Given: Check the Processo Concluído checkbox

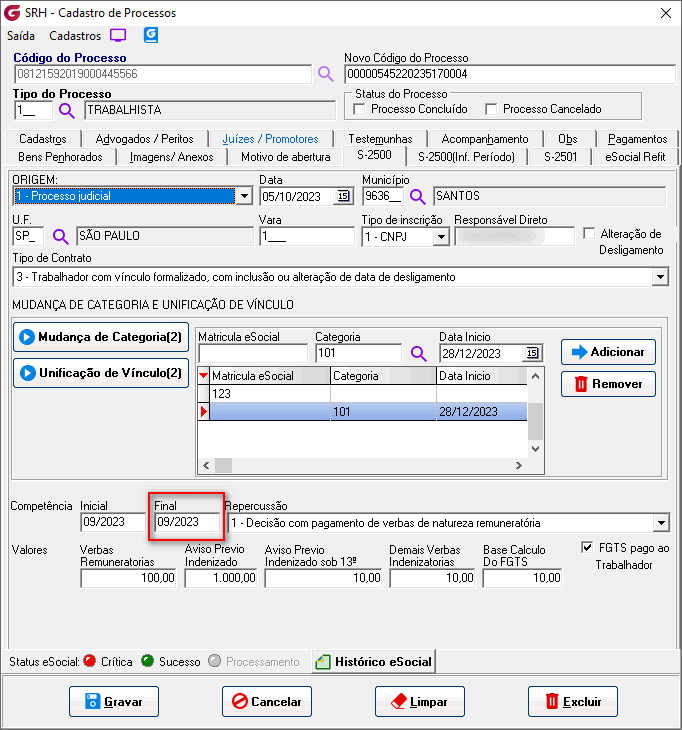Looking at the screenshot, I should pos(360,109).
